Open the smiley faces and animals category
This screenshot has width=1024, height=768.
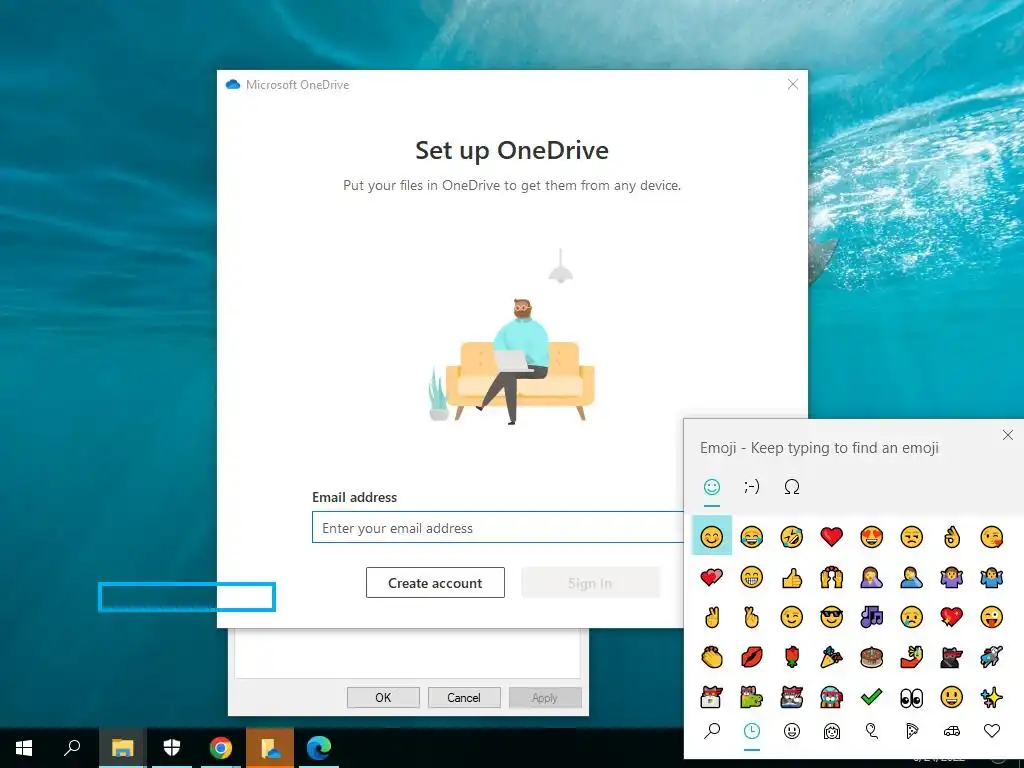point(792,731)
